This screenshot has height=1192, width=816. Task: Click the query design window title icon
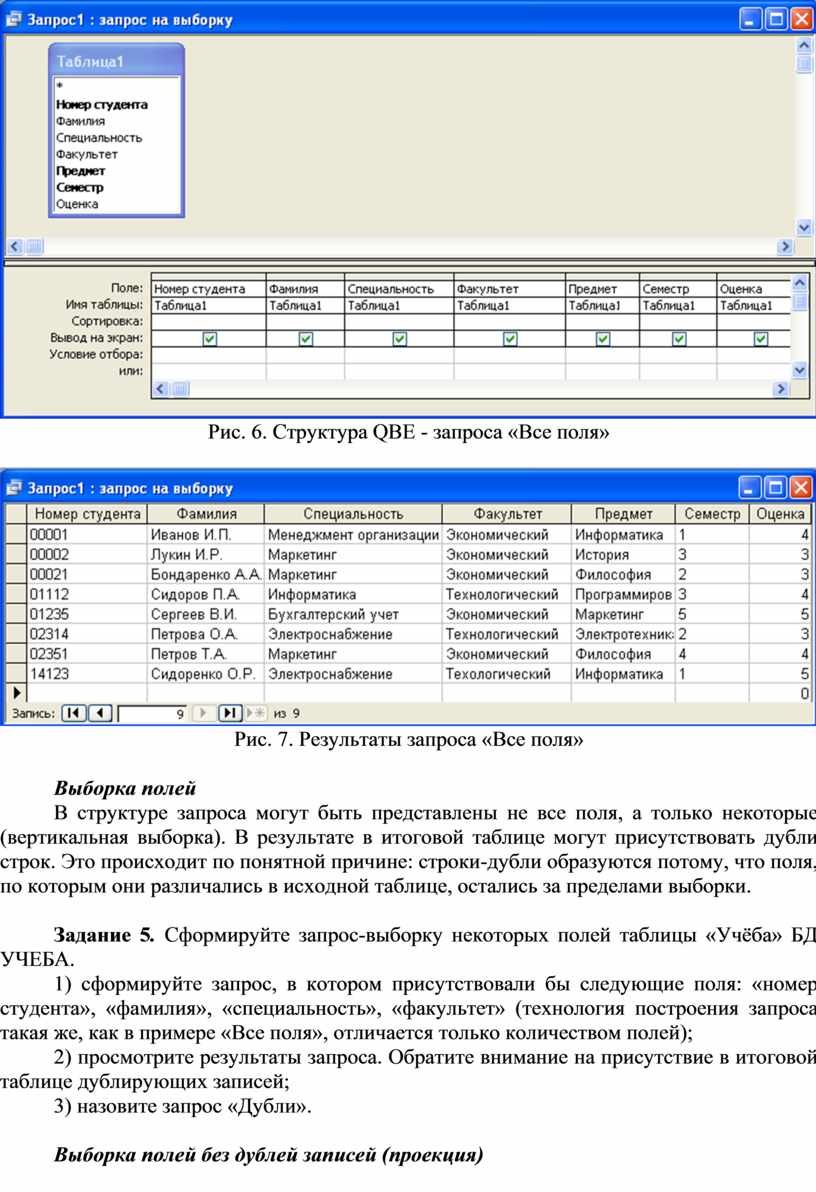14,19
